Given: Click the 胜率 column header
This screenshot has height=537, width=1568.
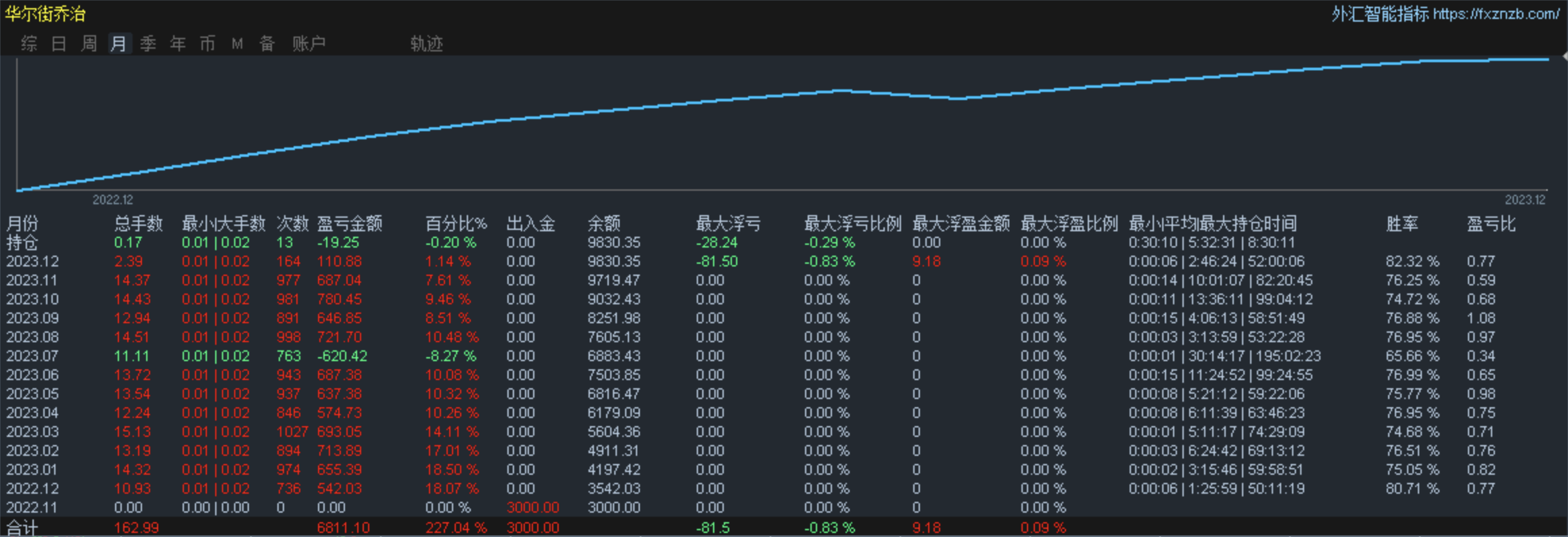Looking at the screenshot, I should click(x=1402, y=223).
